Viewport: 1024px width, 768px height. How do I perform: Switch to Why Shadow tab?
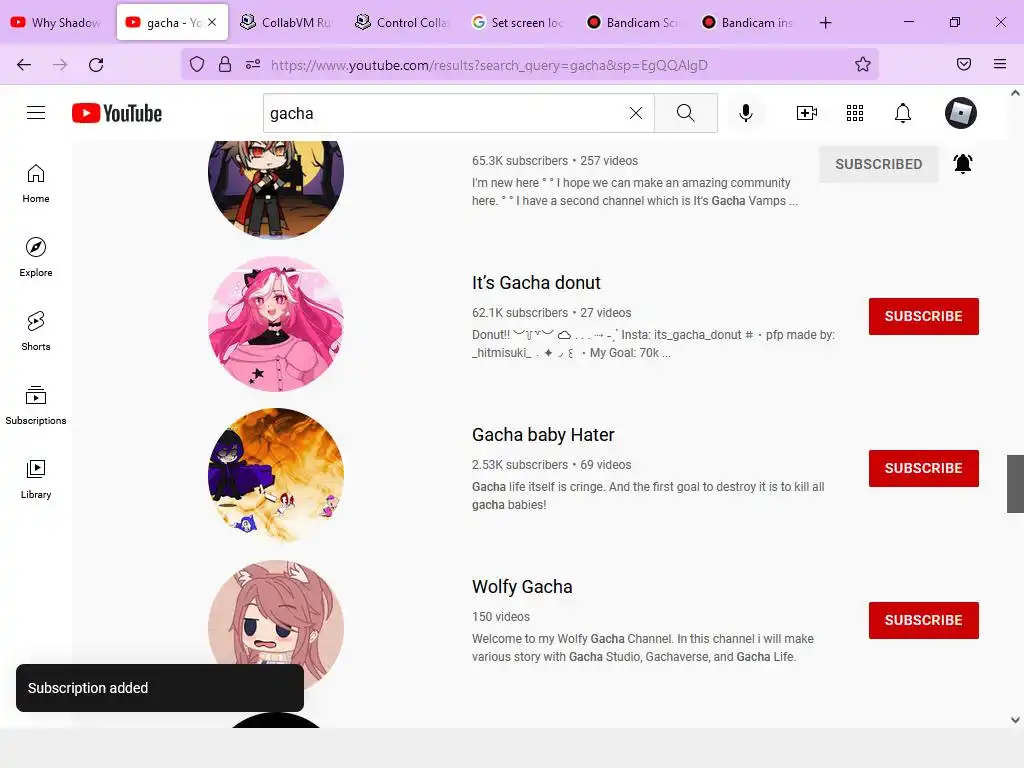(x=57, y=22)
